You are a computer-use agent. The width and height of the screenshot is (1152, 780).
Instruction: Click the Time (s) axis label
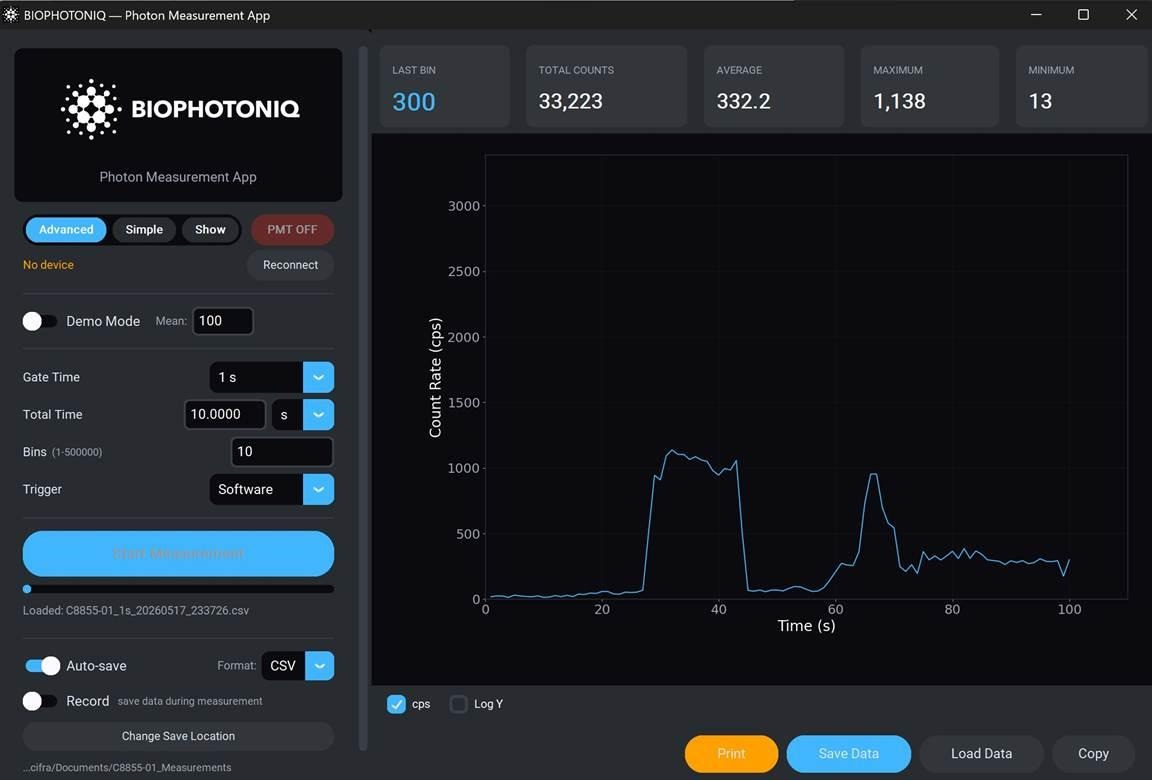pyautogui.click(x=806, y=626)
